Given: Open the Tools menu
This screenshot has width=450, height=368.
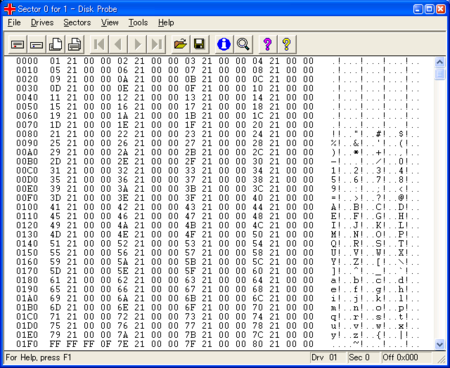Looking at the screenshot, I should coord(138,23).
